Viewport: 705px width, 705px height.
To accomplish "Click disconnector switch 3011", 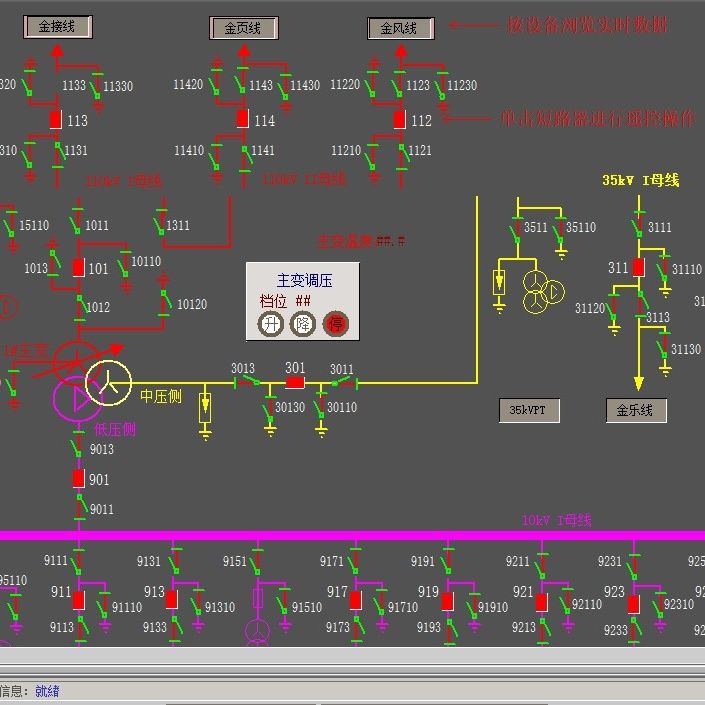I will 344,382.
